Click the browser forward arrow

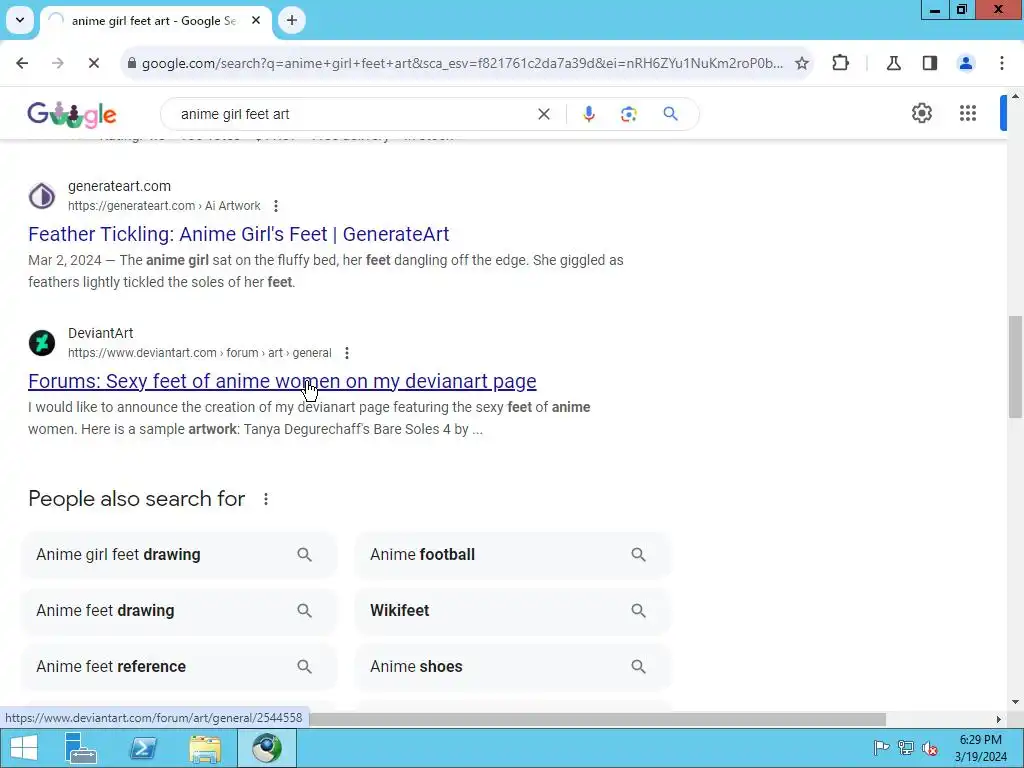(57, 63)
